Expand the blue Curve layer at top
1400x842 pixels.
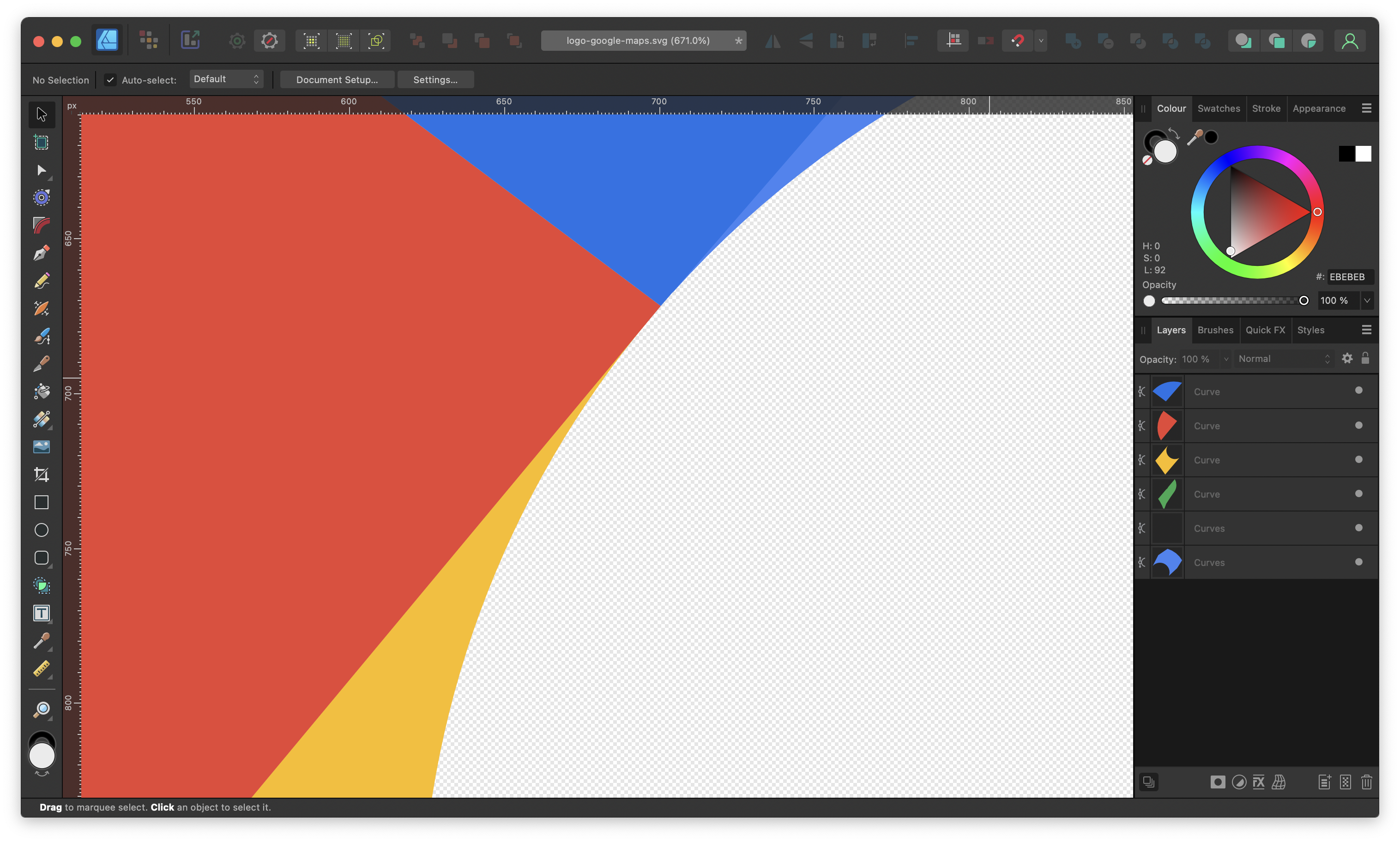[x=1142, y=391]
